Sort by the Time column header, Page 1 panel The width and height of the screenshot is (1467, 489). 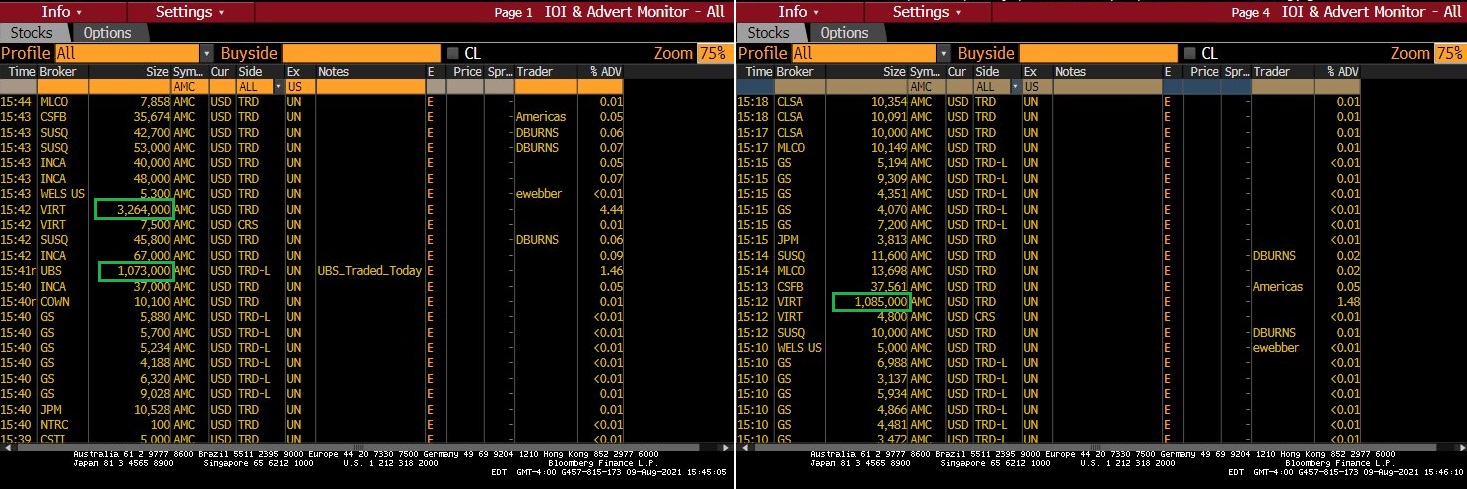point(19,72)
